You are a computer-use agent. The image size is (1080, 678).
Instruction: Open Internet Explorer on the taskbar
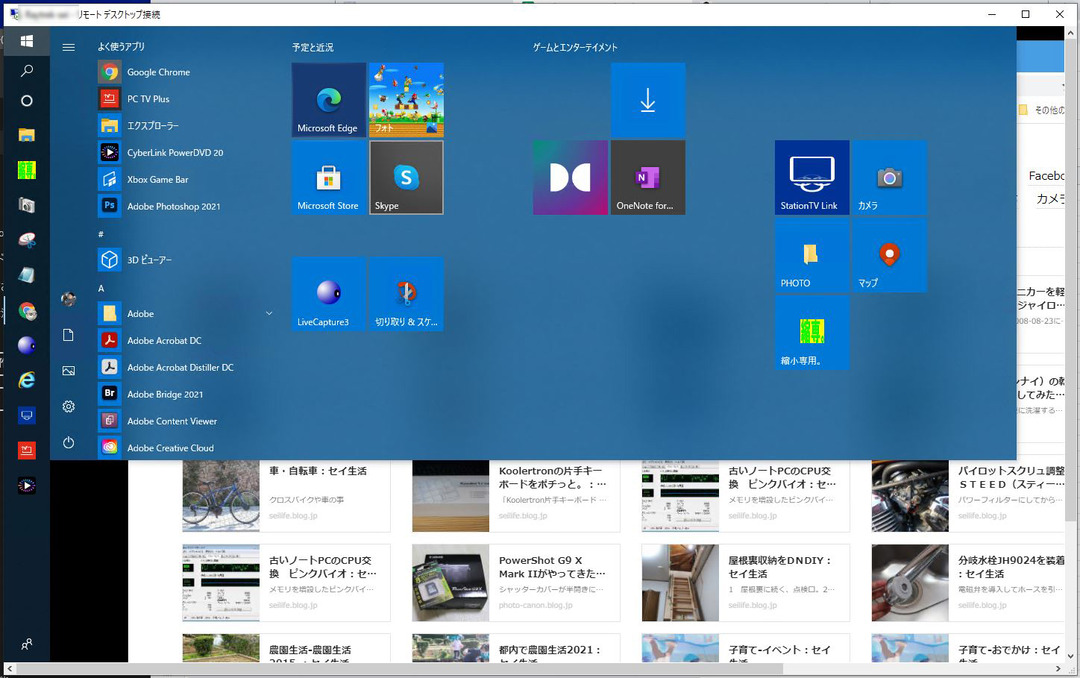(x=27, y=380)
